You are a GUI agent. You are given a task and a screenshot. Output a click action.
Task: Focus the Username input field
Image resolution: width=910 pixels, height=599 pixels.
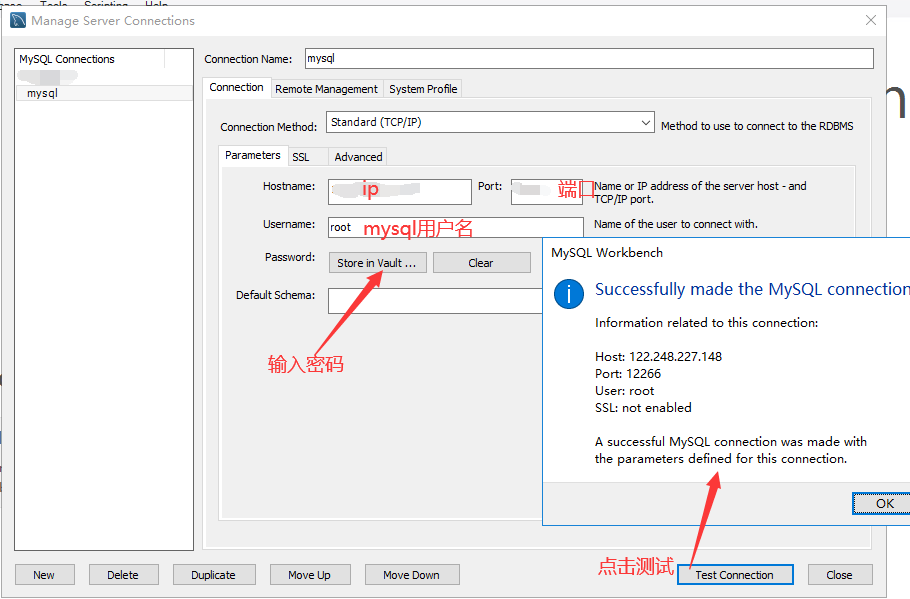pos(456,227)
